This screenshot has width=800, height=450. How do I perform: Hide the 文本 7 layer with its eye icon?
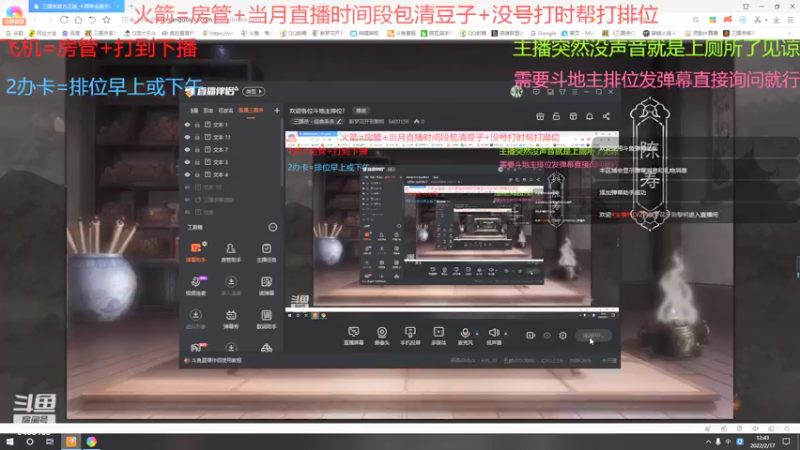pyautogui.click(x=187, y=149)
